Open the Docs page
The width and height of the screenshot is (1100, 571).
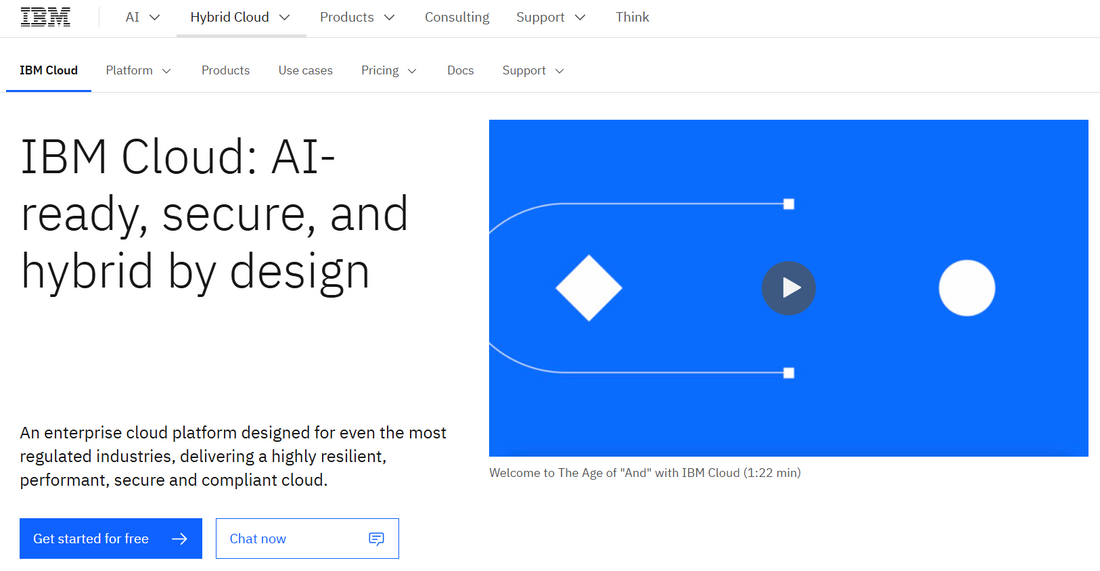[x=460, y=71]
